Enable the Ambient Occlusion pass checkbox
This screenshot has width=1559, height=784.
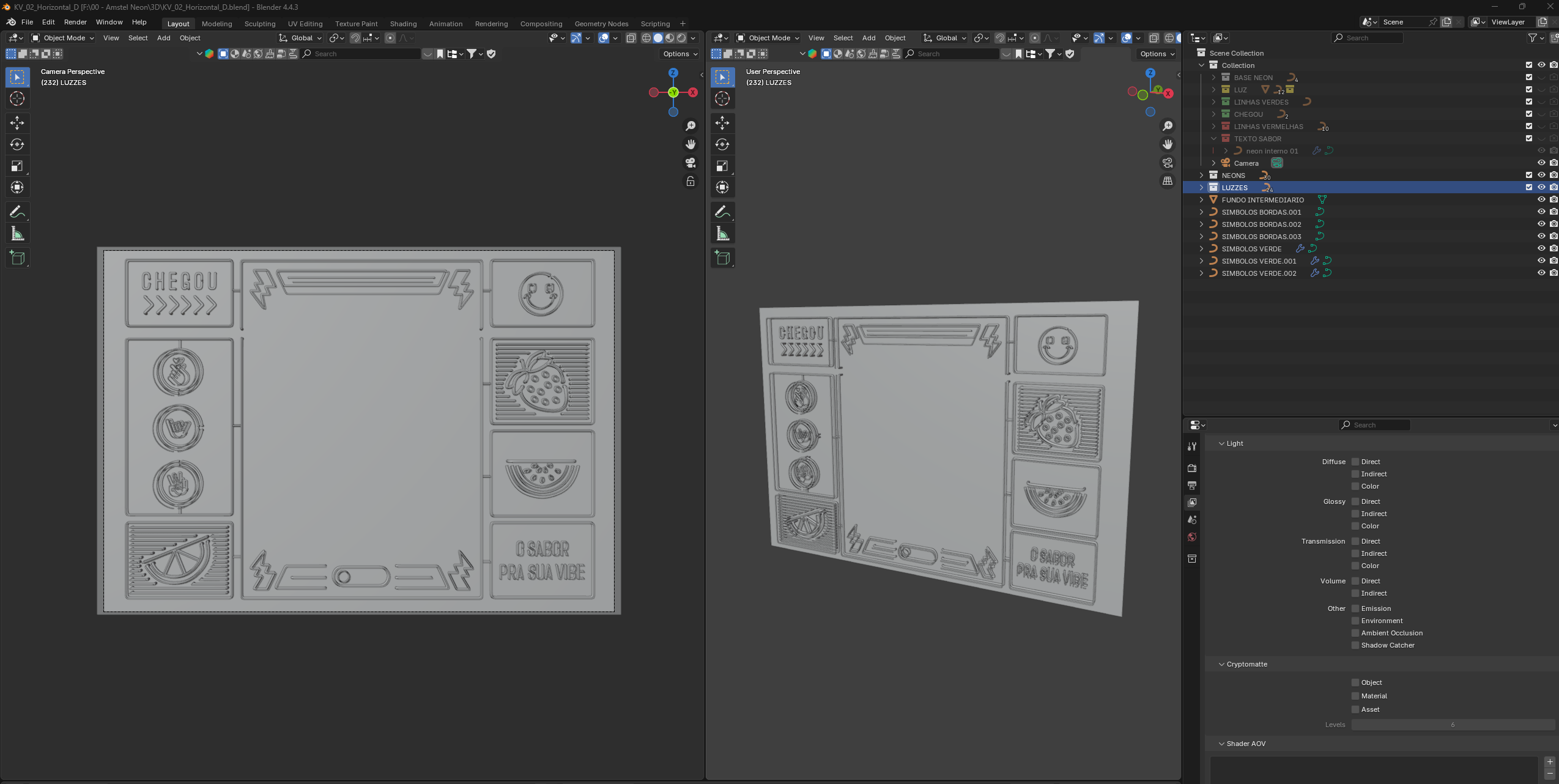[x=1355, y=633]
